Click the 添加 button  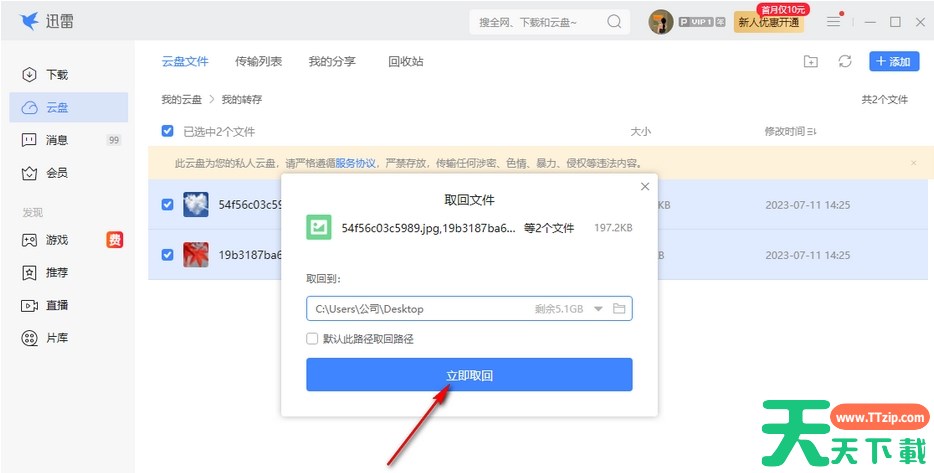point(894,61)
